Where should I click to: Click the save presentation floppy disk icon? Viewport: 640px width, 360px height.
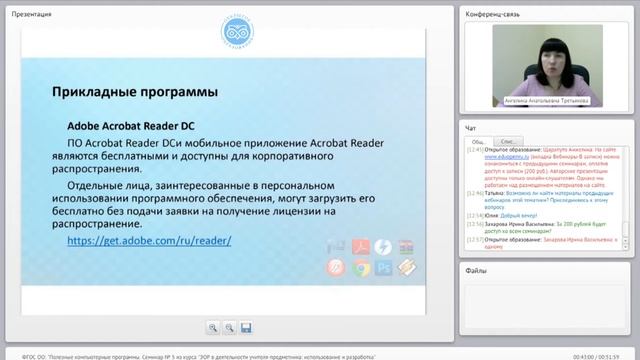(246, 328)
